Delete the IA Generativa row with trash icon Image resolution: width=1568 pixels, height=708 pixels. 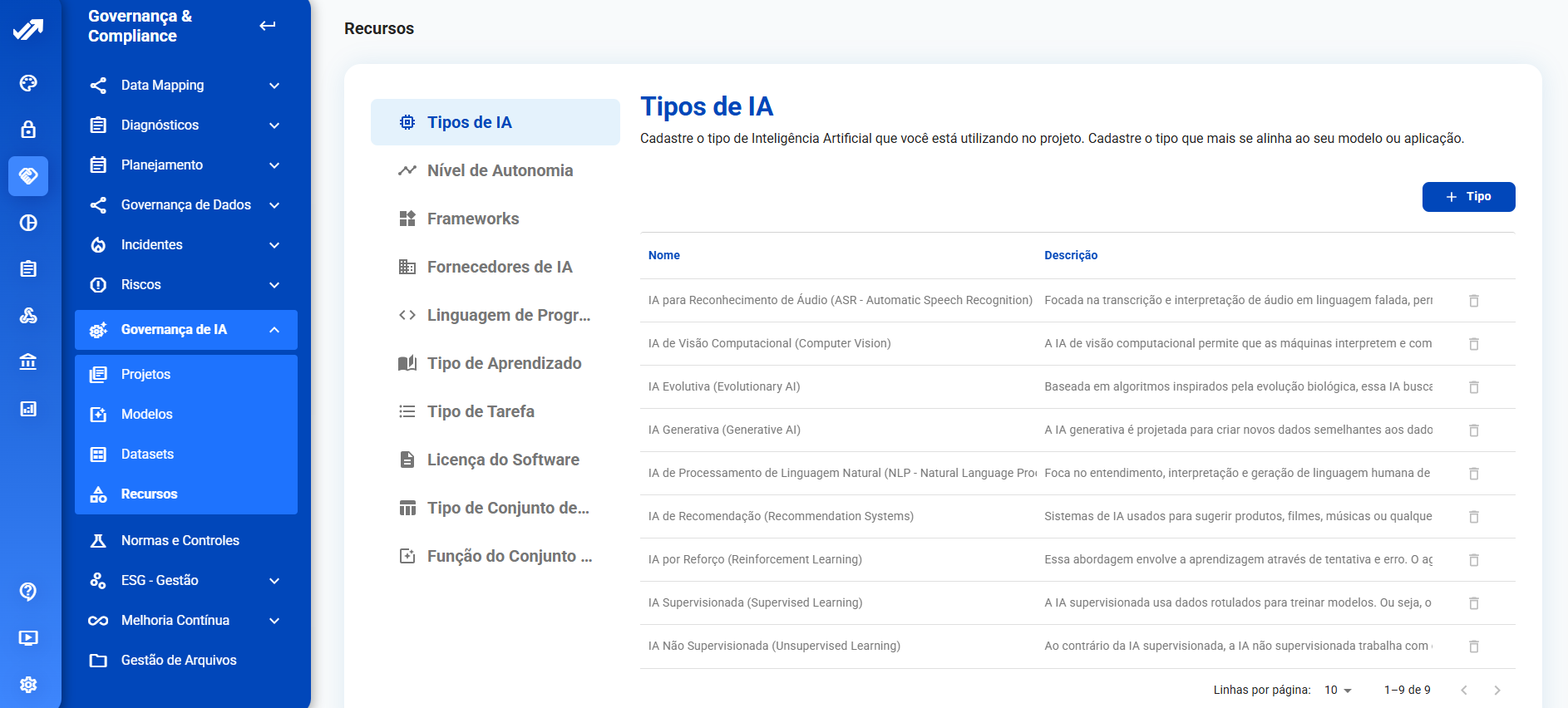pyautogui.click(x=1473, y=430)
